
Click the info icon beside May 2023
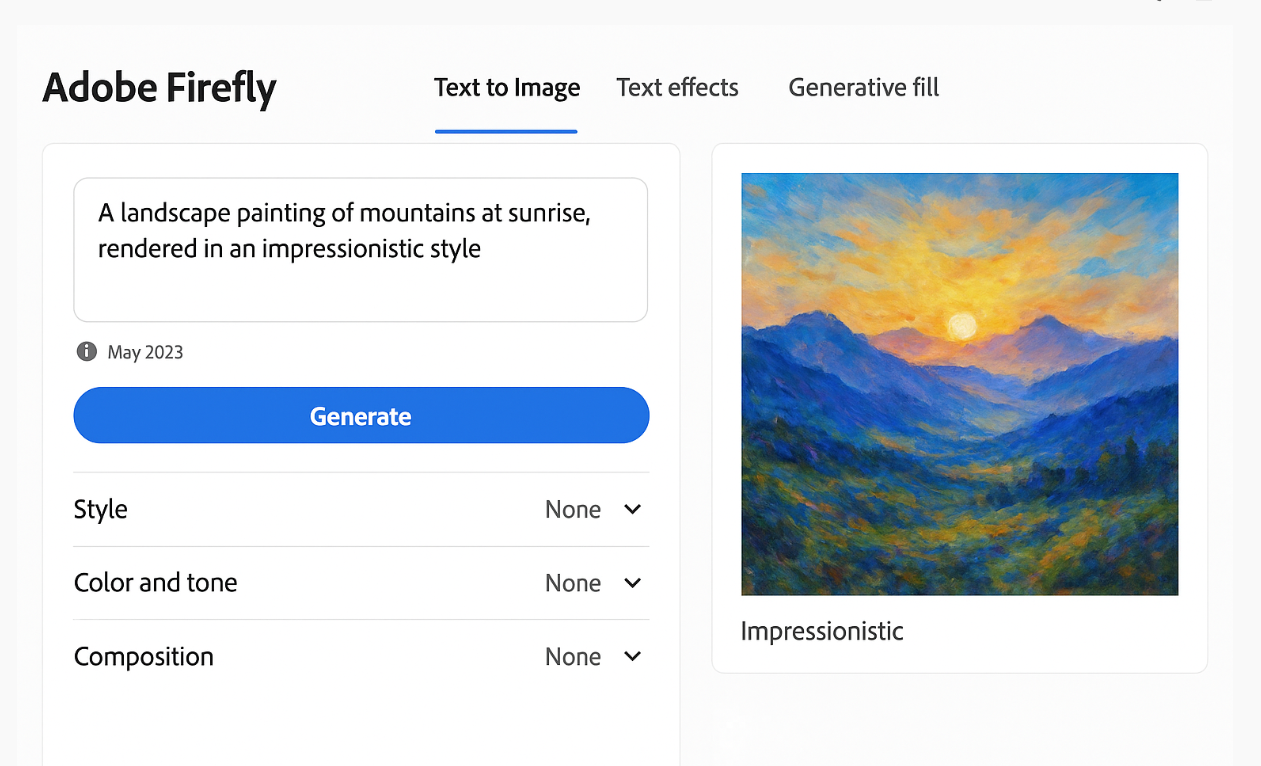coord(87,351)
